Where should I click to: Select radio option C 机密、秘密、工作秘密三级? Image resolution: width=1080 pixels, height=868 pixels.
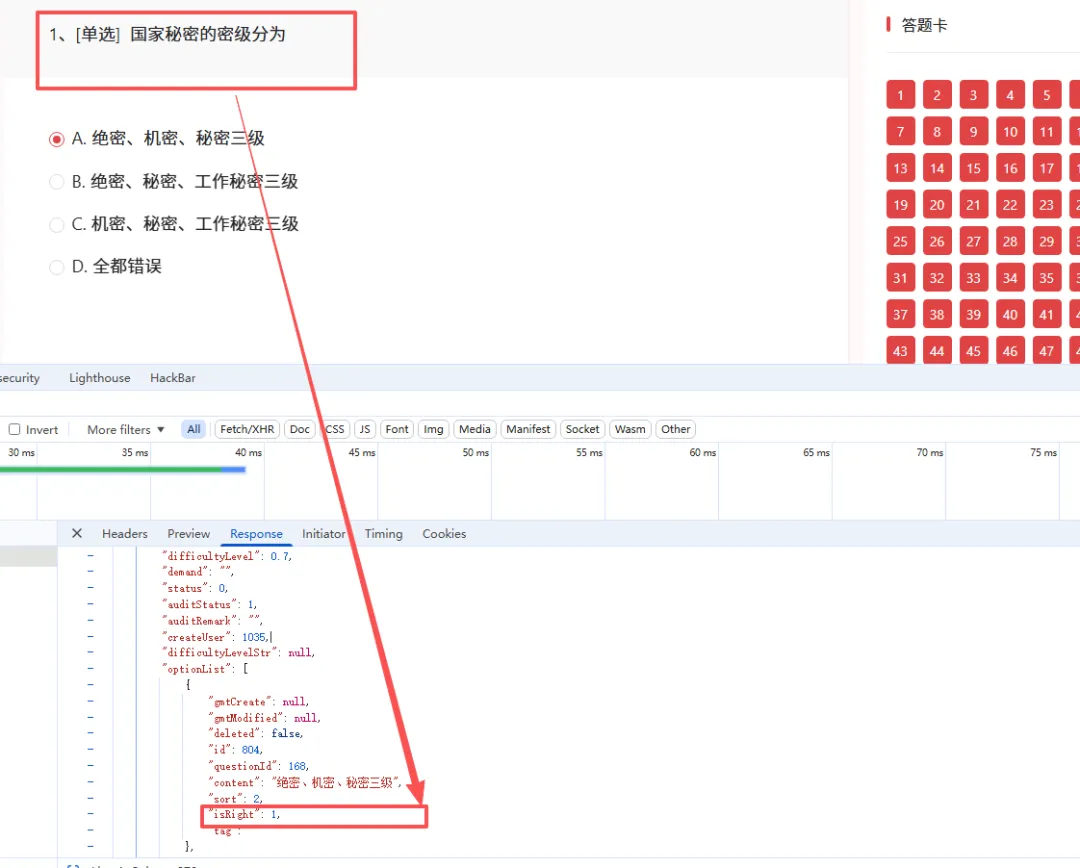click(56, 225)
